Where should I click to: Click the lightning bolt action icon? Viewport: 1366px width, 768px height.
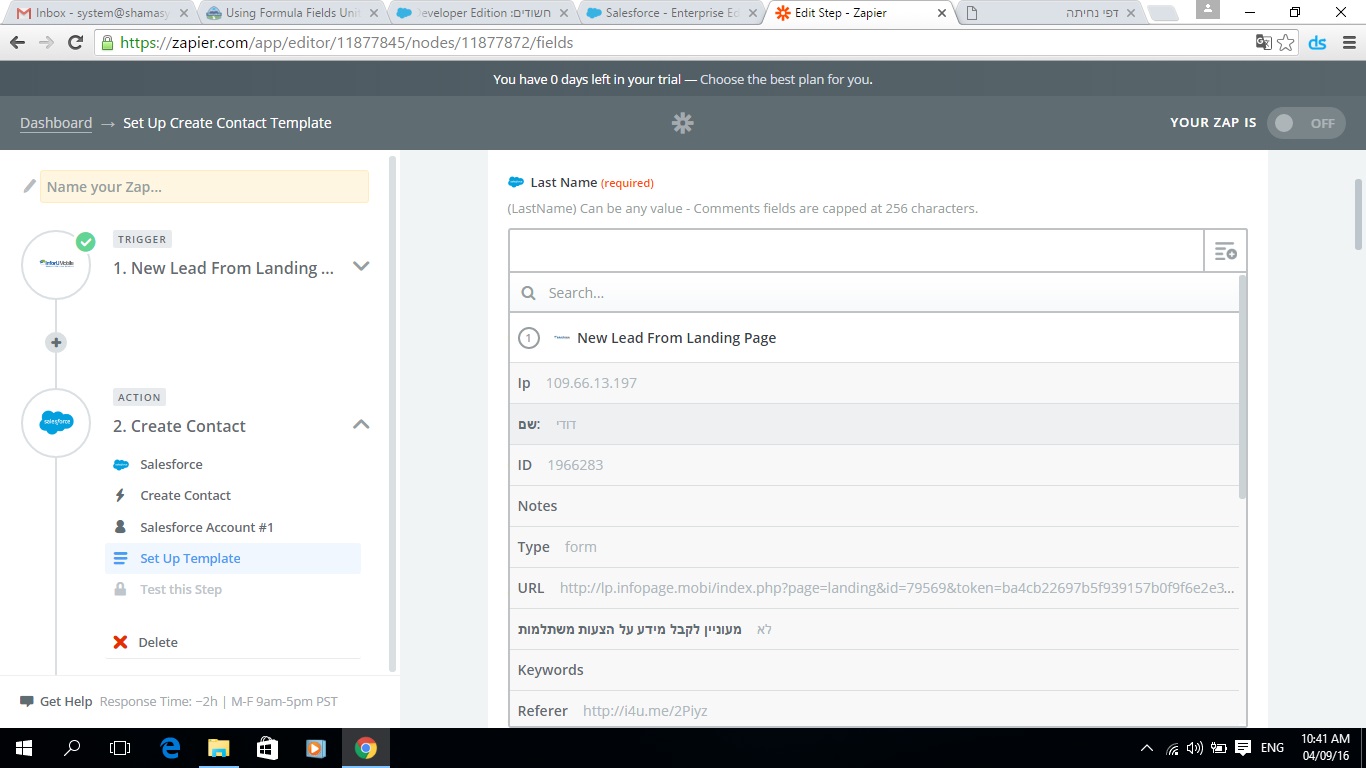pos(120,495)
